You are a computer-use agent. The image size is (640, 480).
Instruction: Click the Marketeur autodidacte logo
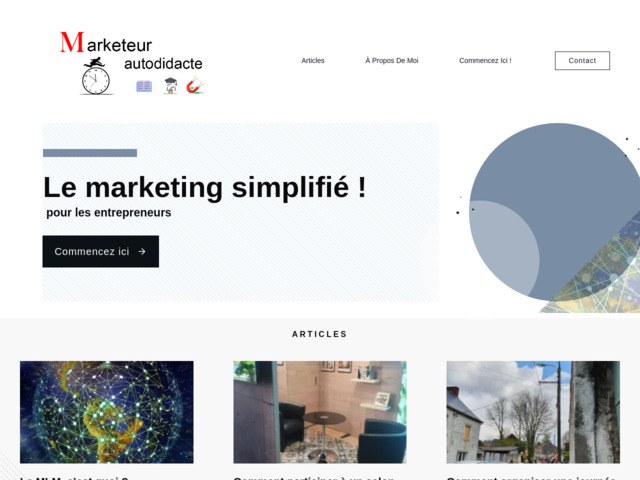click(131, 62)
